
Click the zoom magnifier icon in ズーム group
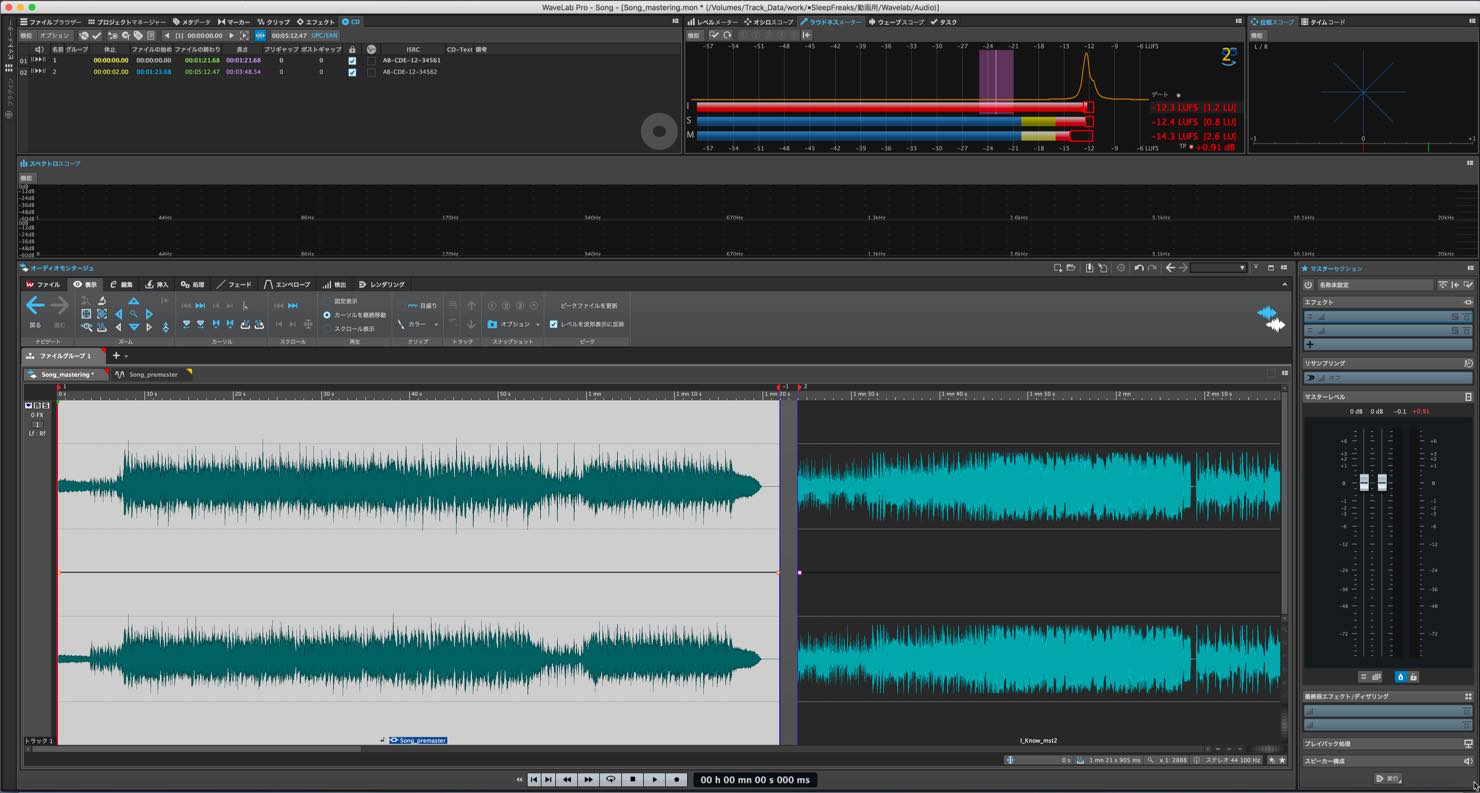tap(133, 314)
